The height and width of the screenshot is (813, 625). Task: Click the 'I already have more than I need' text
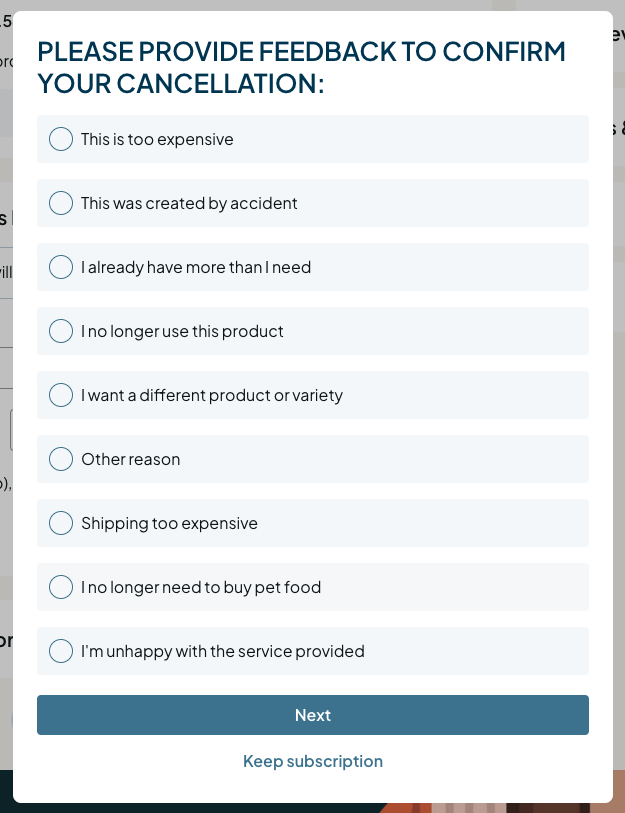(x=196, y=268)
